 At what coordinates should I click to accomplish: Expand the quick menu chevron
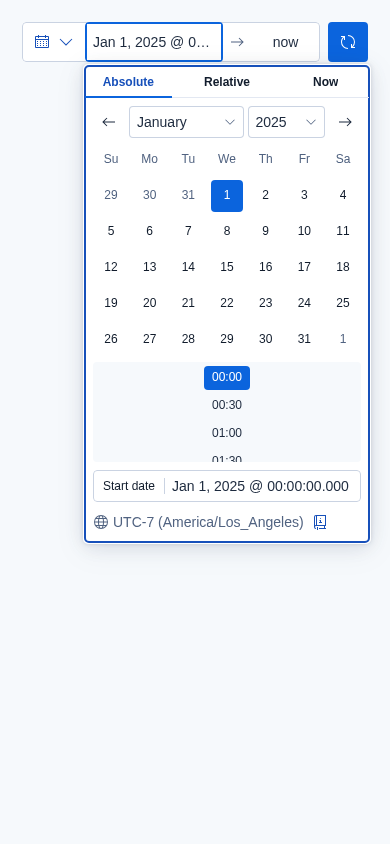(x=66, y=42)
